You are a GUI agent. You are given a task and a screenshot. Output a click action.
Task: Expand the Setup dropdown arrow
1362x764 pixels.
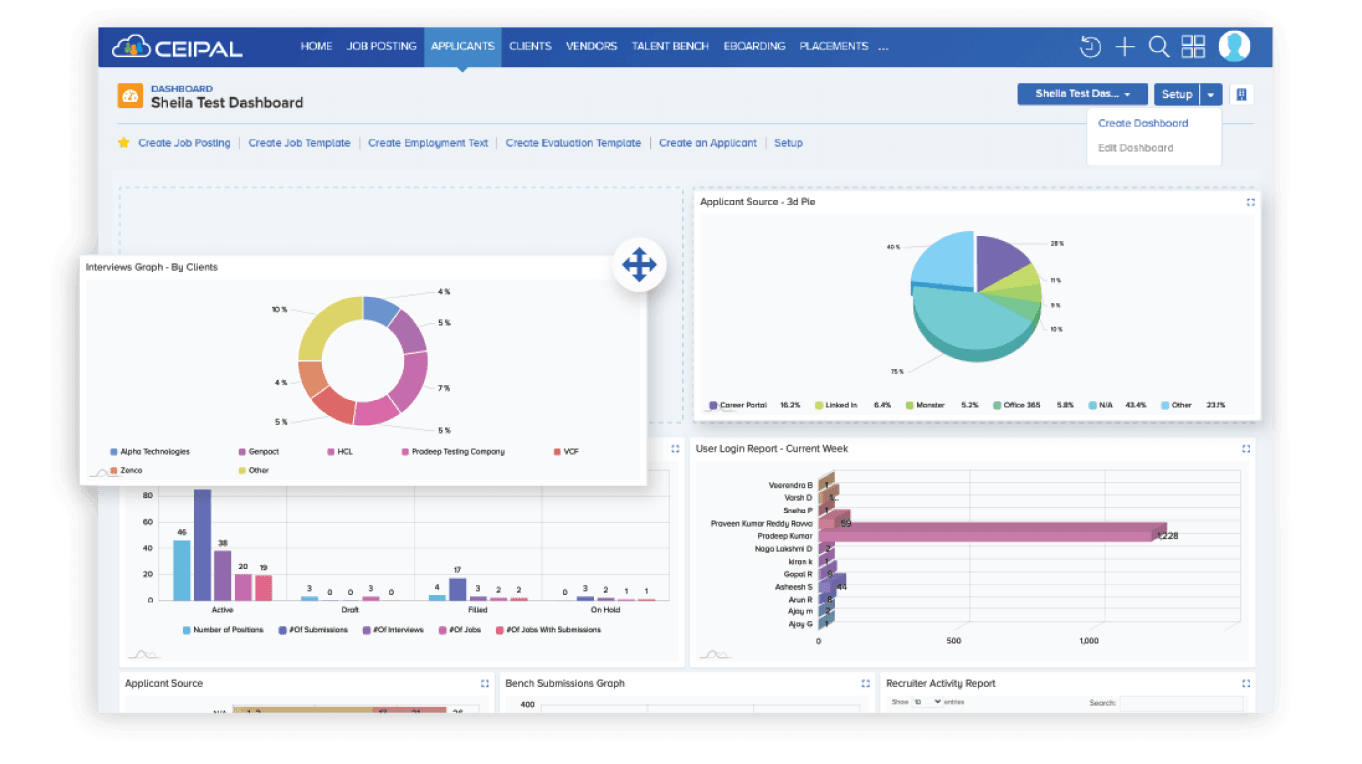pyautogui.click(x=1211, y=94)
